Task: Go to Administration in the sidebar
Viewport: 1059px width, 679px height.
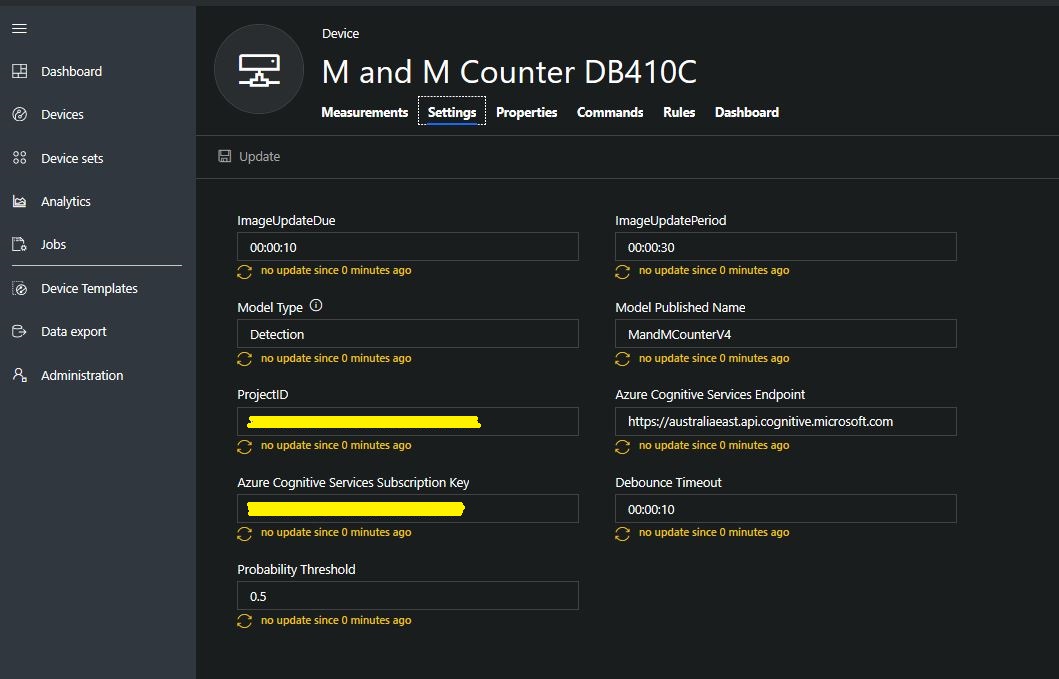Action: (19, 375)
